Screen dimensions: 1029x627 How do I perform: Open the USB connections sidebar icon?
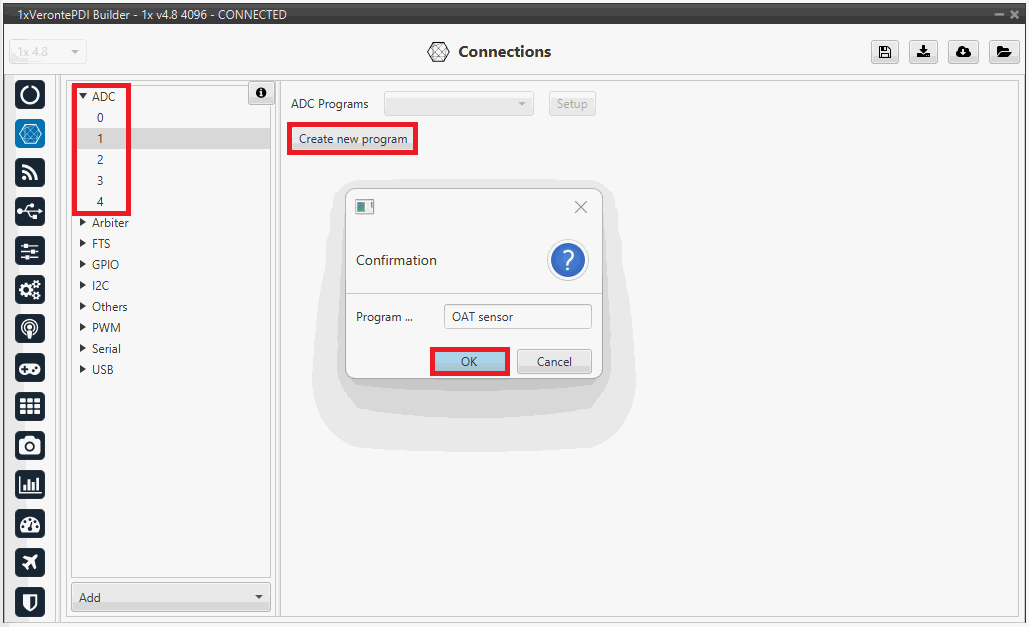coord(30,212)
